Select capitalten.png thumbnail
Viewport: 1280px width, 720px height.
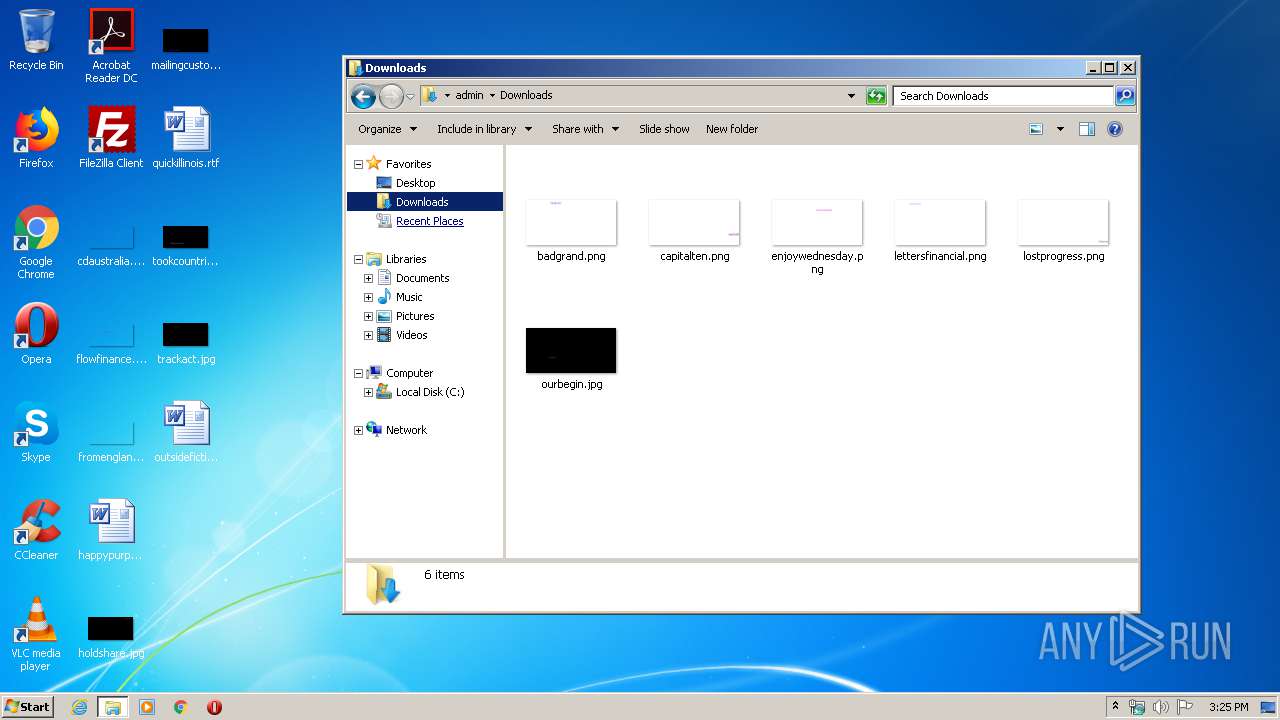click(x=694, y=222)
